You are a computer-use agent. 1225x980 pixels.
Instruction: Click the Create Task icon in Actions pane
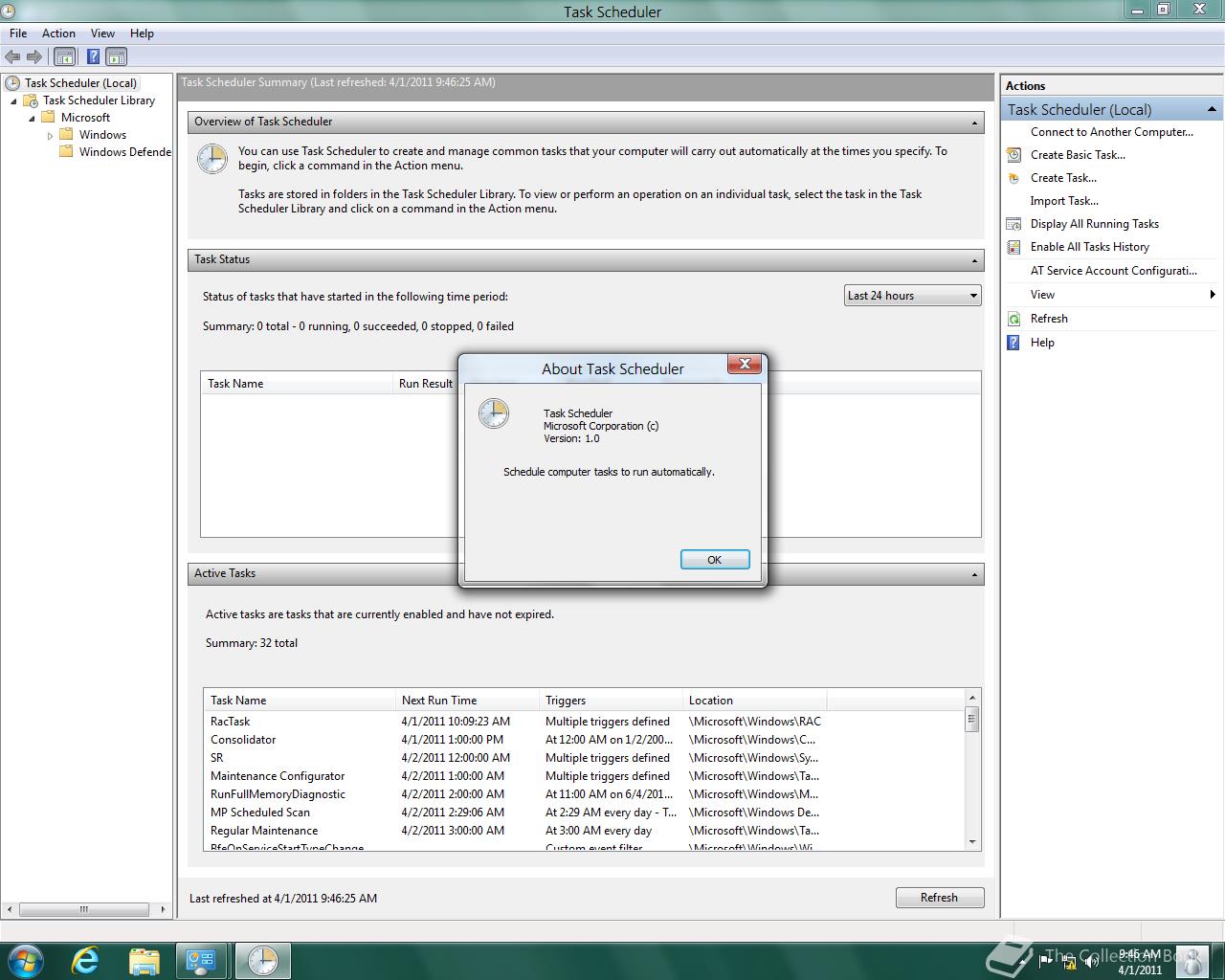click(1013, 178)
